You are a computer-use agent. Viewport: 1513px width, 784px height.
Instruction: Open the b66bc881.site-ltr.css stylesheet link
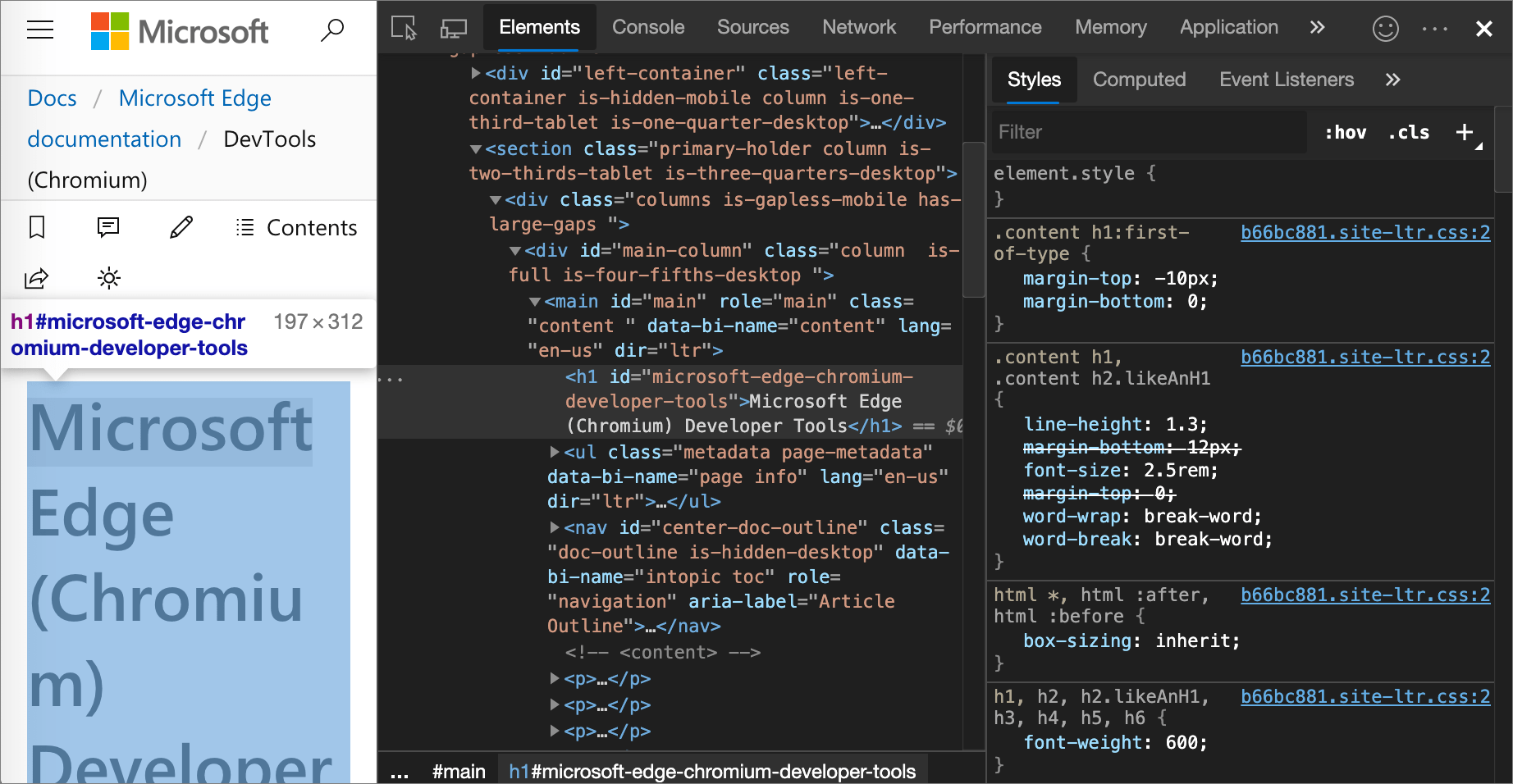tap(1364, 232)
